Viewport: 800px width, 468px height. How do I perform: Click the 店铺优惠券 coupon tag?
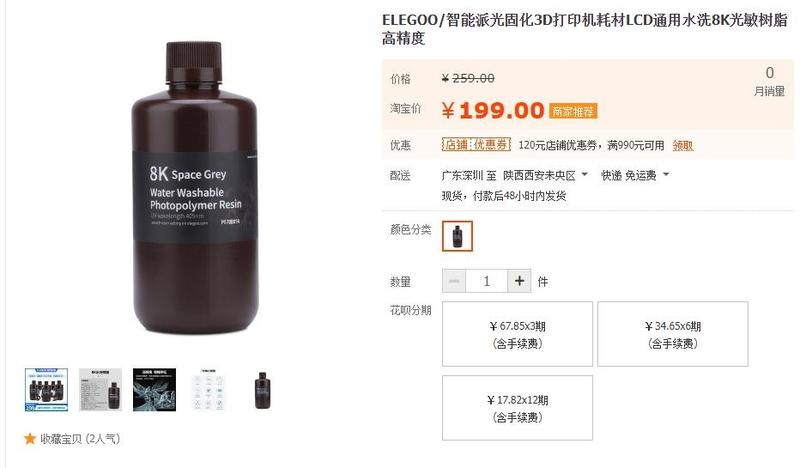[476, 145]
